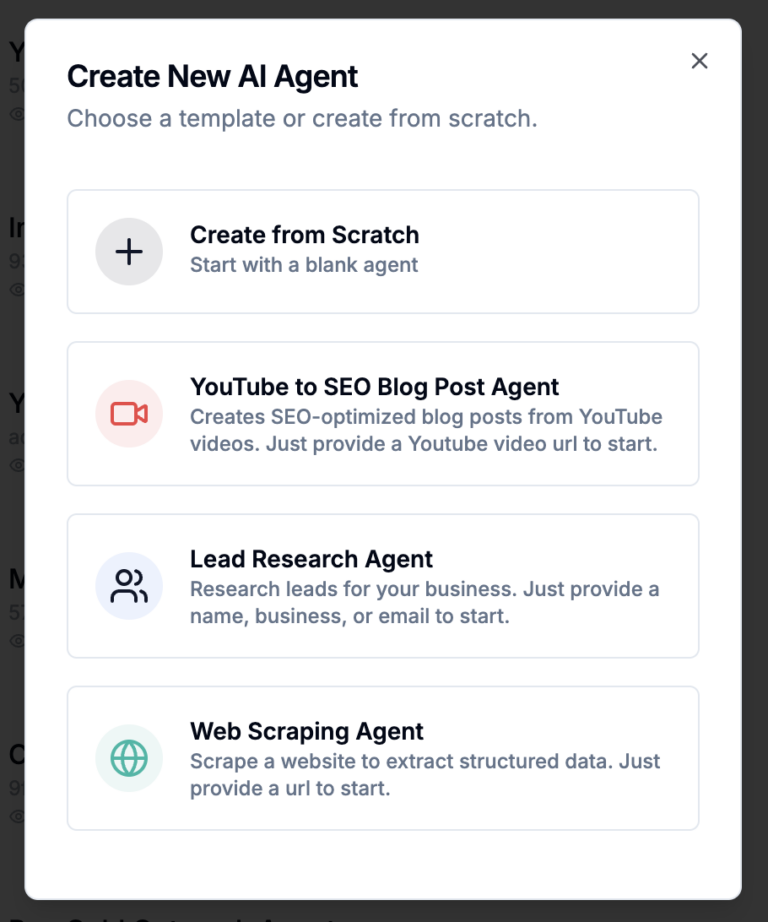Open the YouTube to SEO Blog Post Agent template
Image resolution: width=768 pixels, height=922 pixels.
[x=383, y=413]
